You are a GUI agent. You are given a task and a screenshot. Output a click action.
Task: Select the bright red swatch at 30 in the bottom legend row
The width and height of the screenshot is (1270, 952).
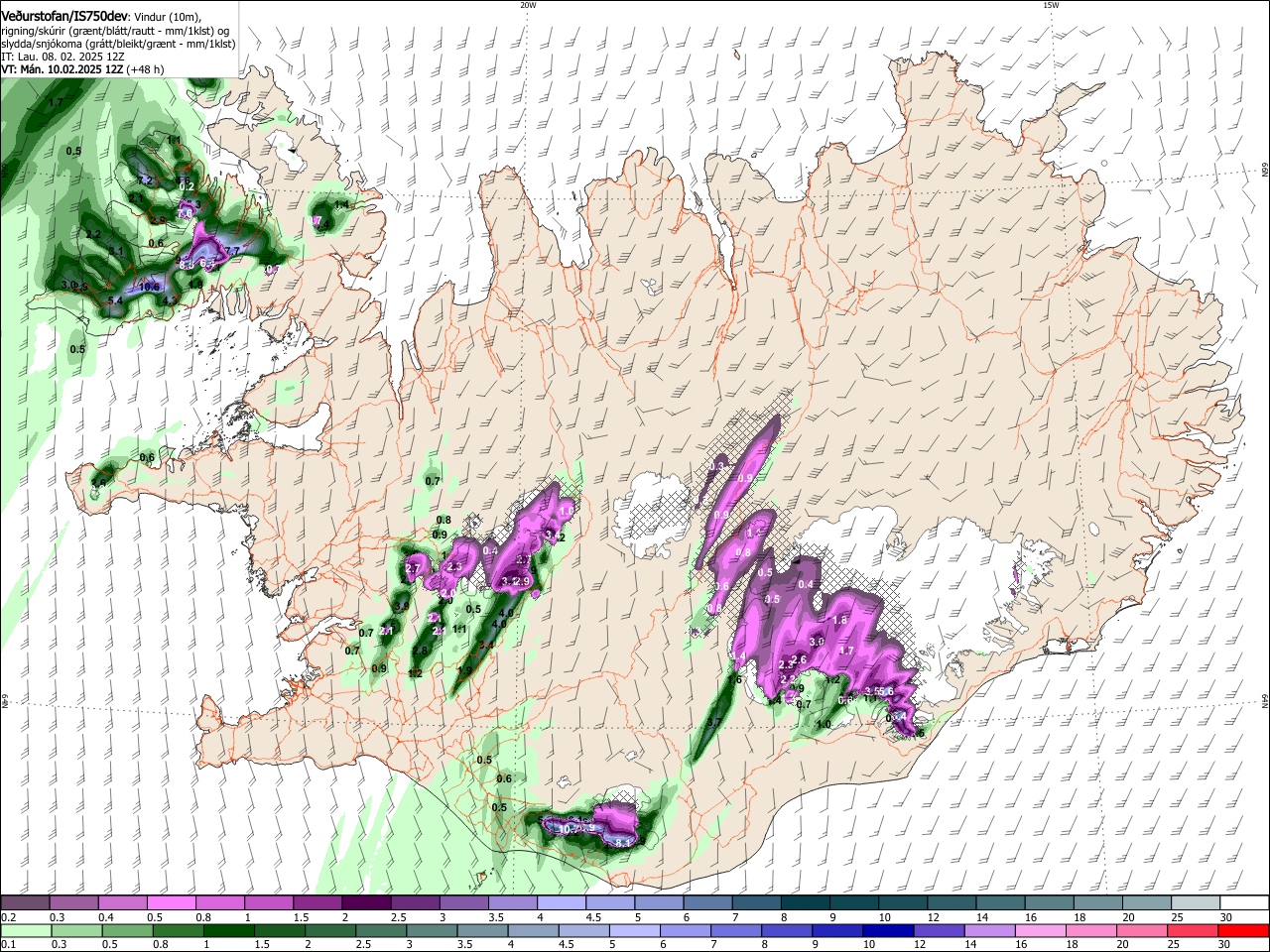click(1243, 930)
